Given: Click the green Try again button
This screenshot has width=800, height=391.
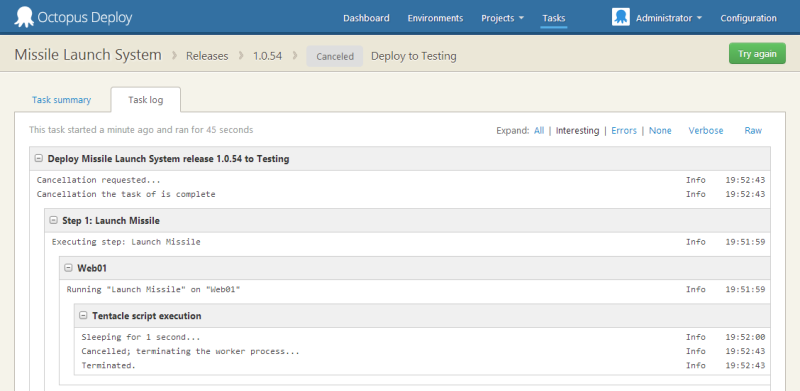Looking at the screenshot, I should [757, 54].
